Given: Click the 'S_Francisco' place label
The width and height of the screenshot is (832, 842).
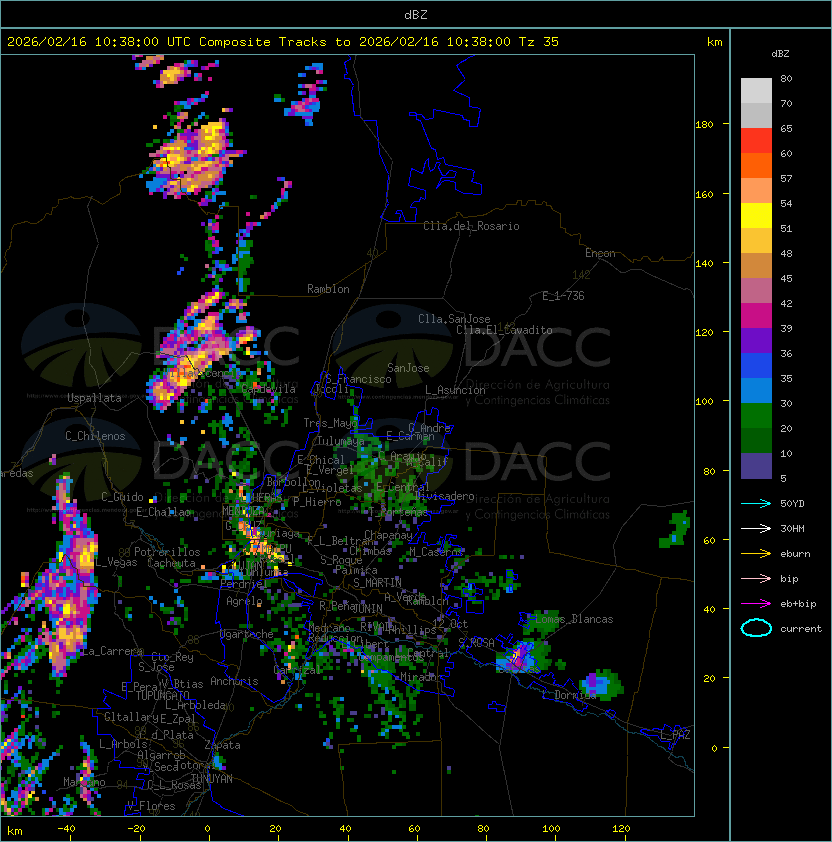Looking at the screenshot, I should point(358,379).
